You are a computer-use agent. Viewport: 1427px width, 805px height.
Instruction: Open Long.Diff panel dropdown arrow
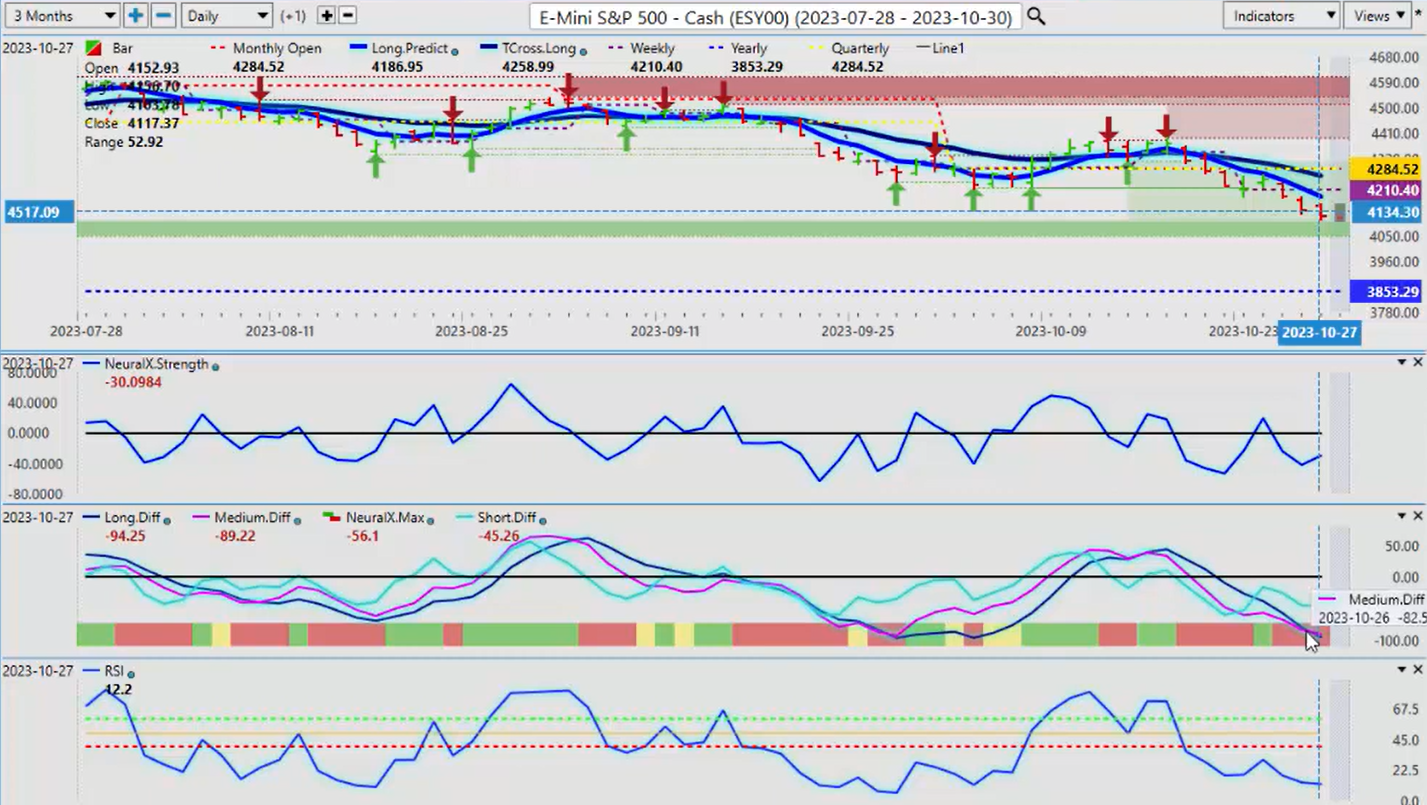pos(1401,516)
